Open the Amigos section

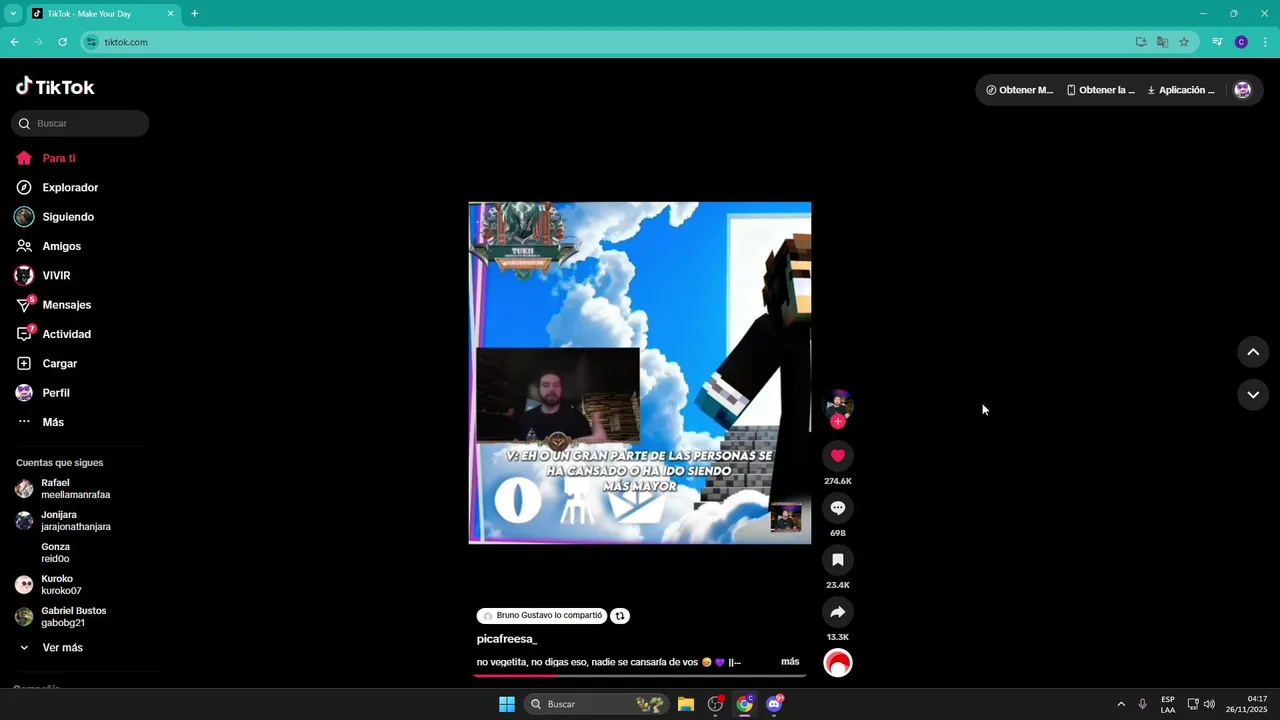(x=61, y=246)
